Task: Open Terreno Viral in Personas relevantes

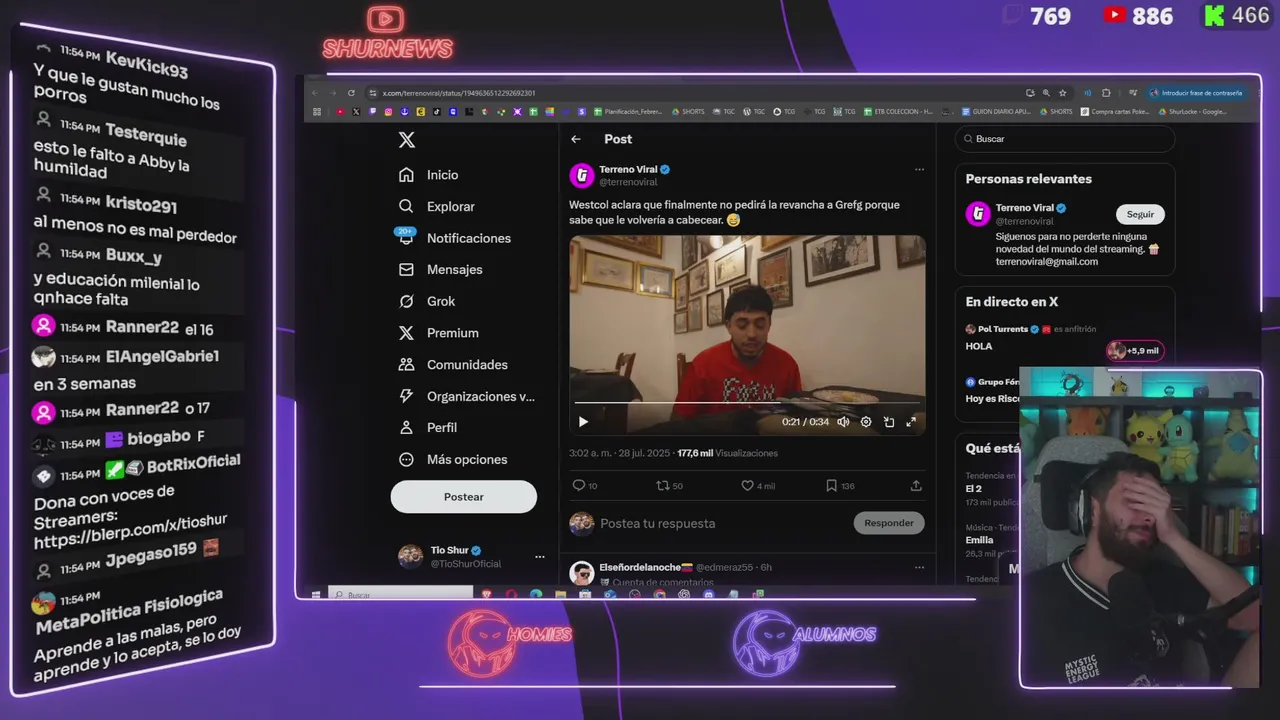Action: tap(1025, 208)
